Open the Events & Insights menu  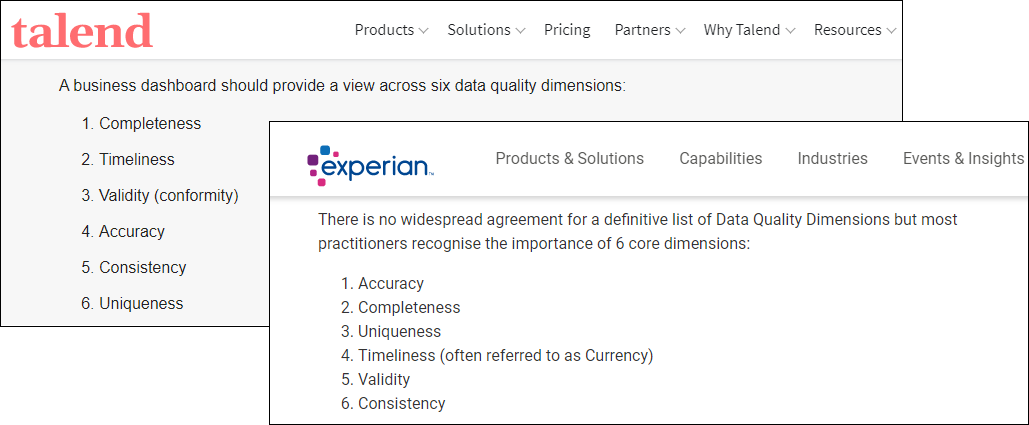[963, 158]
